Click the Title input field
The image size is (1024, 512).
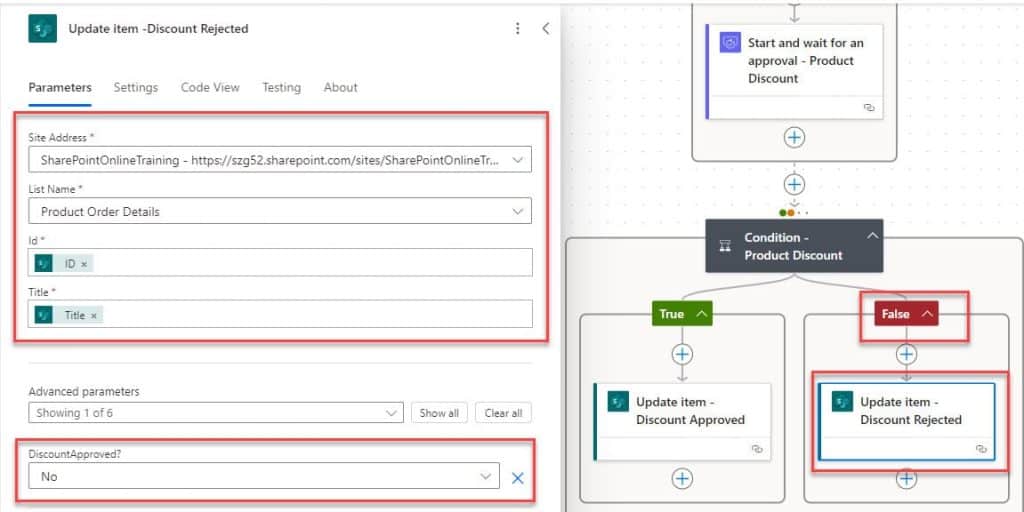pos(280,314)
